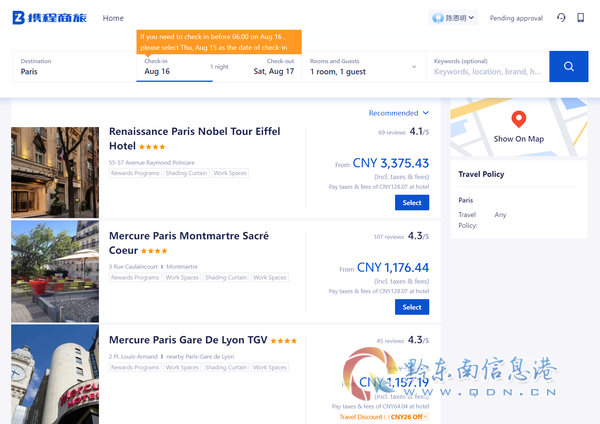The image size is (600, 424).
Task: Open Mercure Paris Gare De Lyon TGV title
Action: (x=188, y=340)
